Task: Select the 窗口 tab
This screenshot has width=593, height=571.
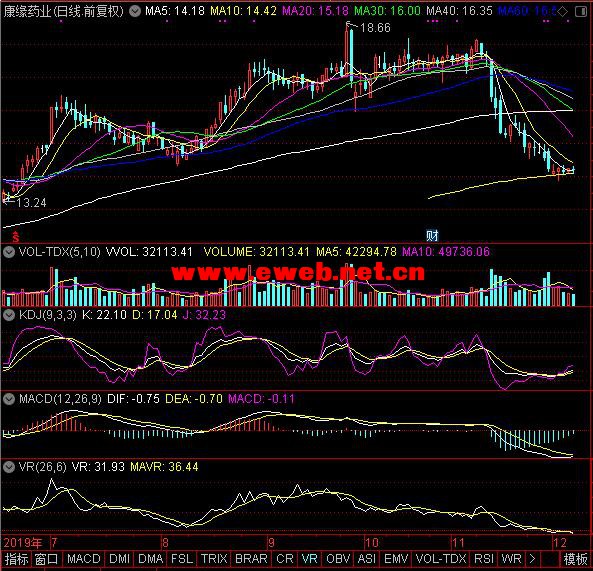Action: [x=47, y=559]
